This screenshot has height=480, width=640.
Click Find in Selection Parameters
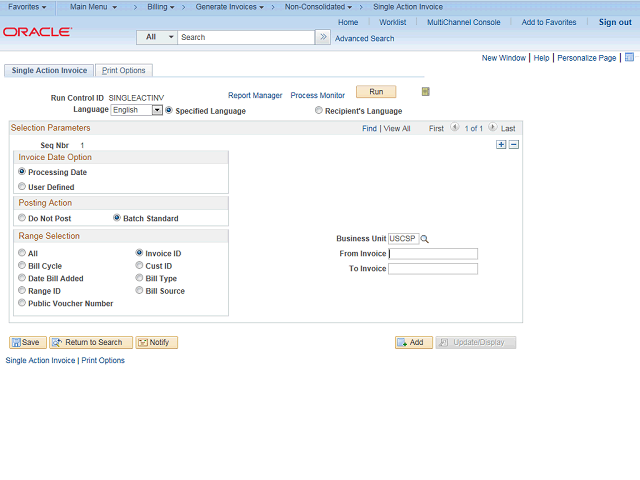point(369,129)
